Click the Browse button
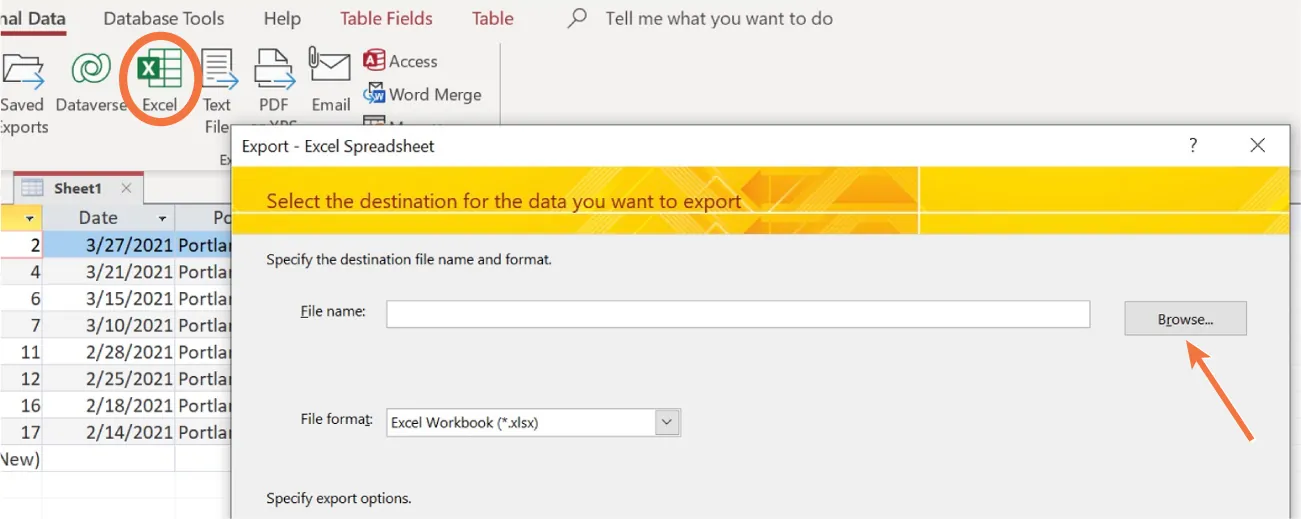Viewport: 1301px width, 519px height. (x=1185, y=319)
